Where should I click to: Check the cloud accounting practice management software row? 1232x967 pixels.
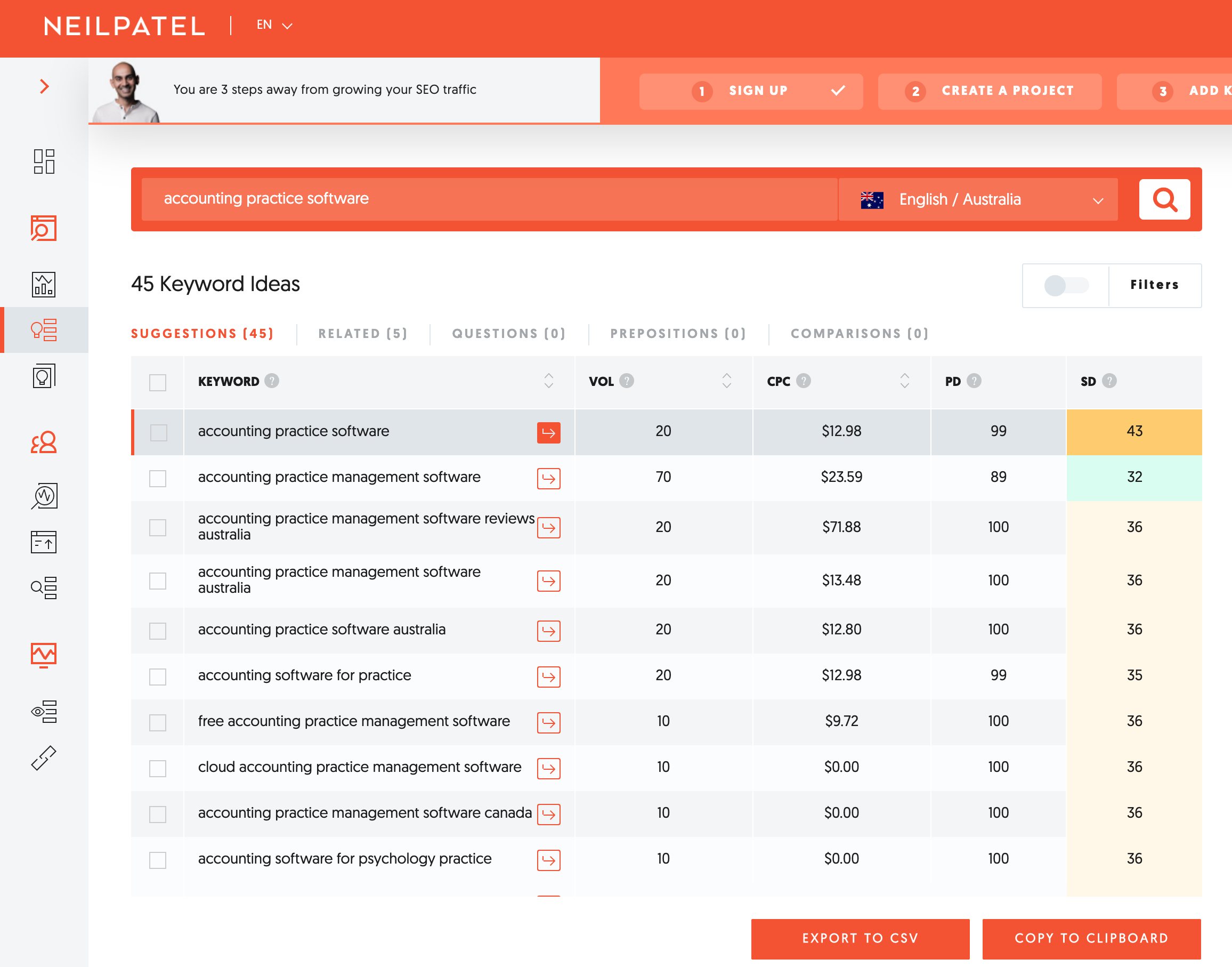157,768
